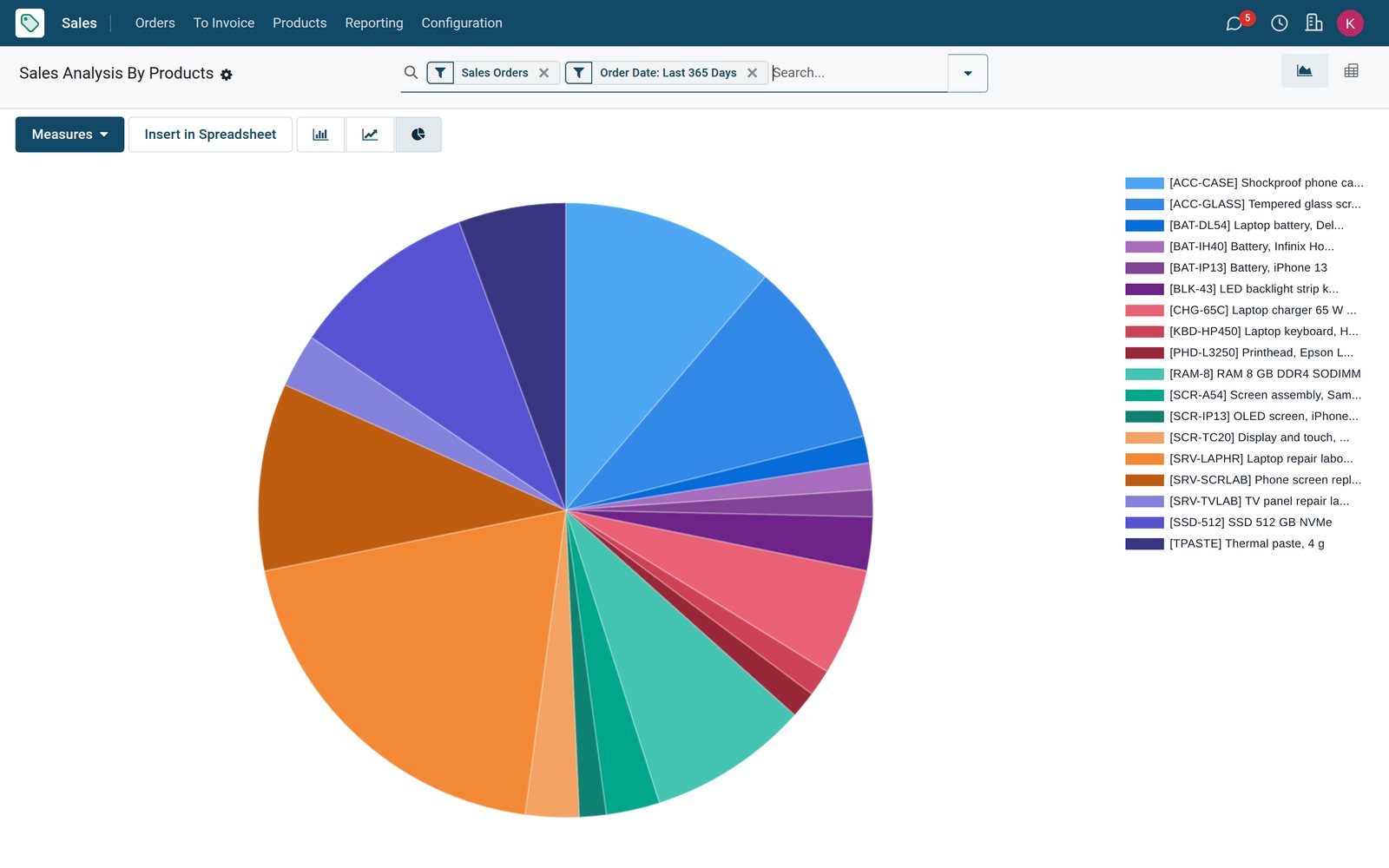1389x868 pixels.
Task: Click the gear icon beside Sales Analysis By Products
Action: (227, 75)
